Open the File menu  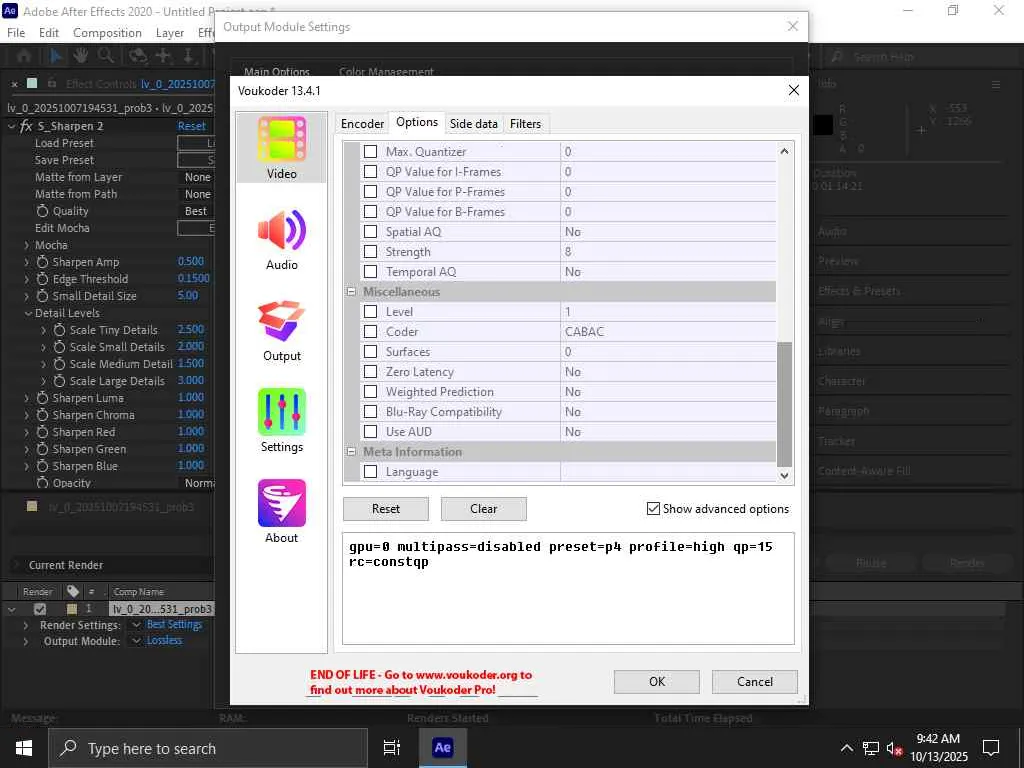coord(16,33)
